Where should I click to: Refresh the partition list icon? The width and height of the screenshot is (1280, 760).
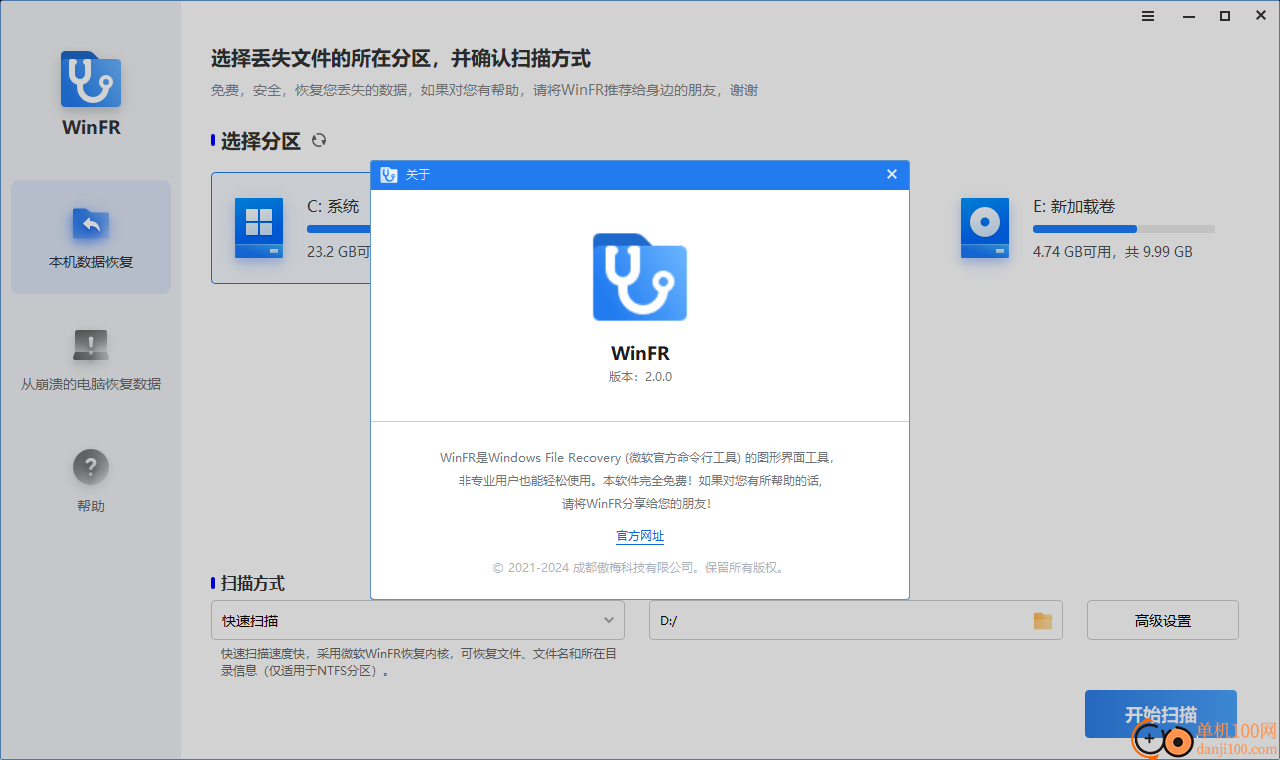click(x=319, y=141)
